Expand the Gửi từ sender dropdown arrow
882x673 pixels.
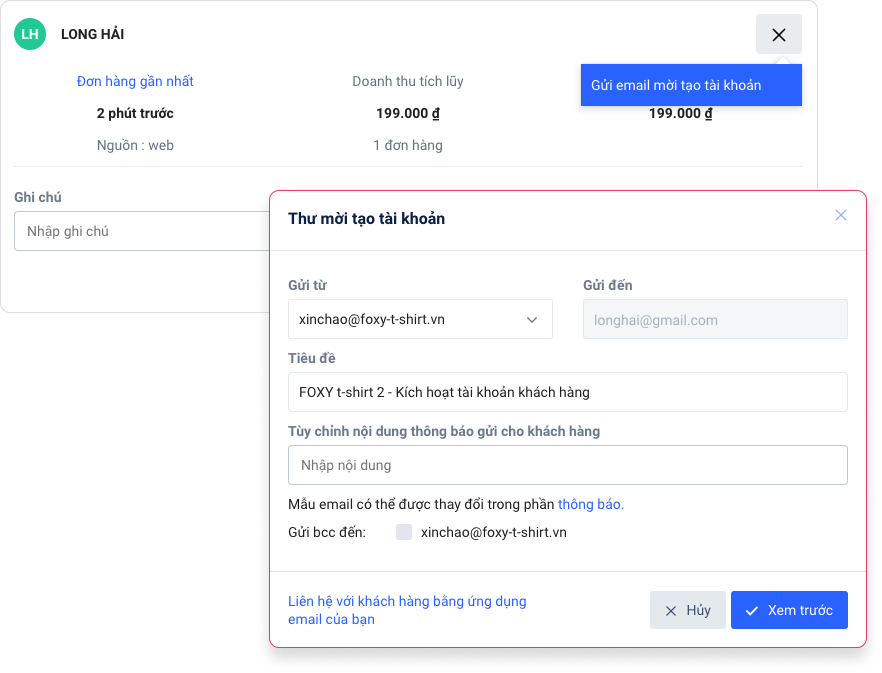[x=532, y=320]
